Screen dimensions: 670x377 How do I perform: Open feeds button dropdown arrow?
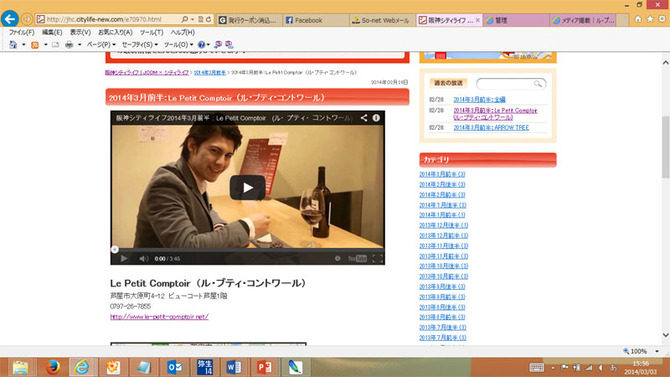coord(45,44)
